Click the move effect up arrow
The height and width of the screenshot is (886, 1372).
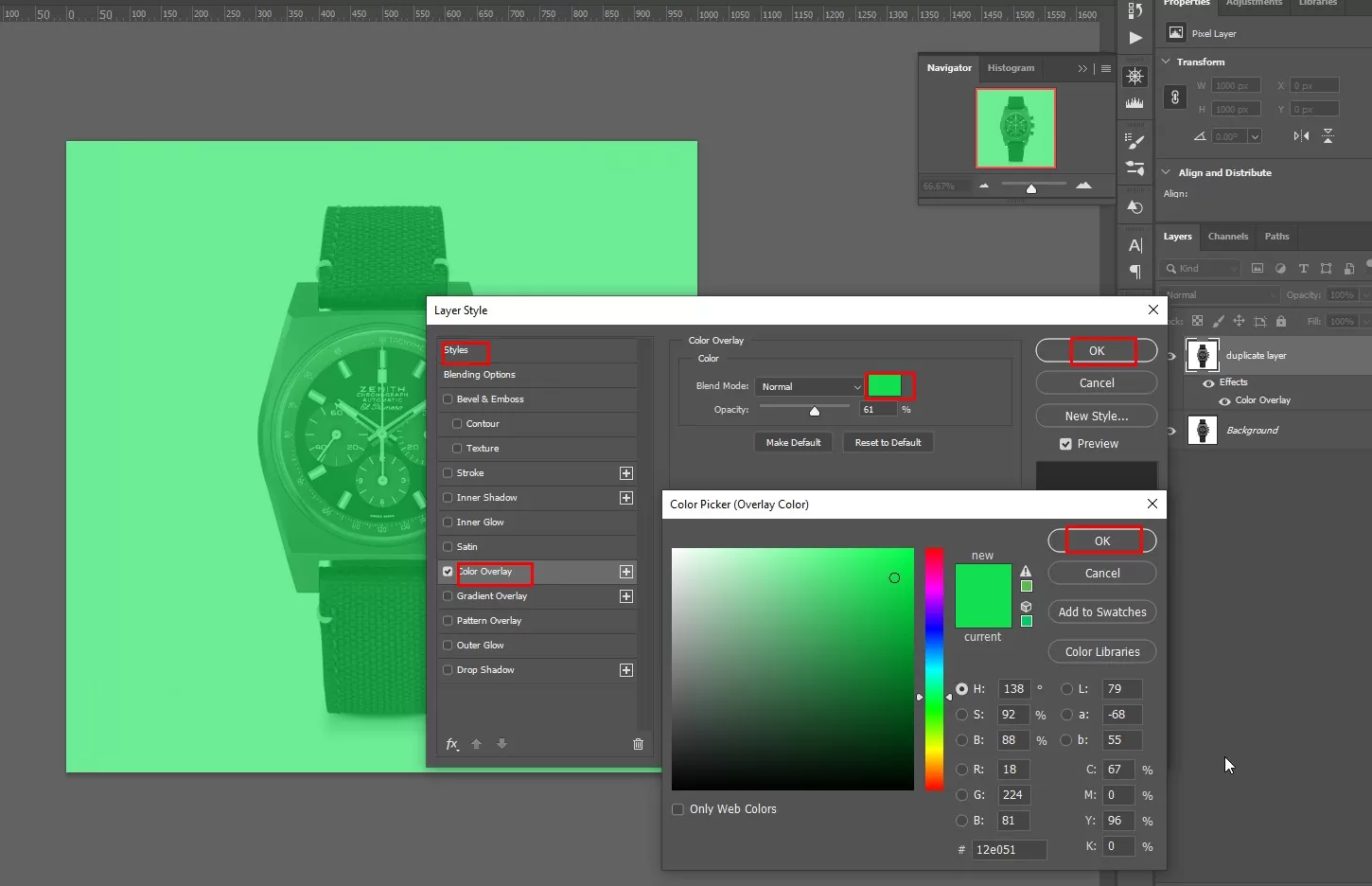coord(477,744)
